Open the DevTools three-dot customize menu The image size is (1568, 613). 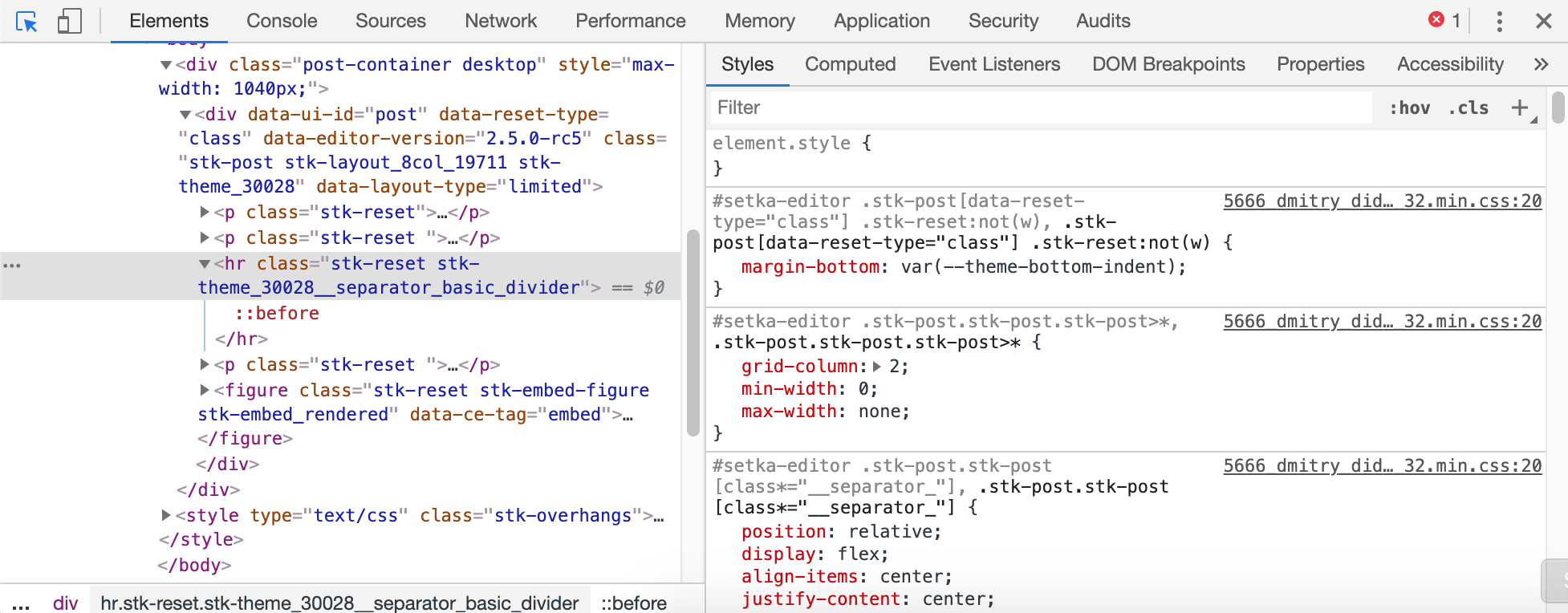(1499, 22)
